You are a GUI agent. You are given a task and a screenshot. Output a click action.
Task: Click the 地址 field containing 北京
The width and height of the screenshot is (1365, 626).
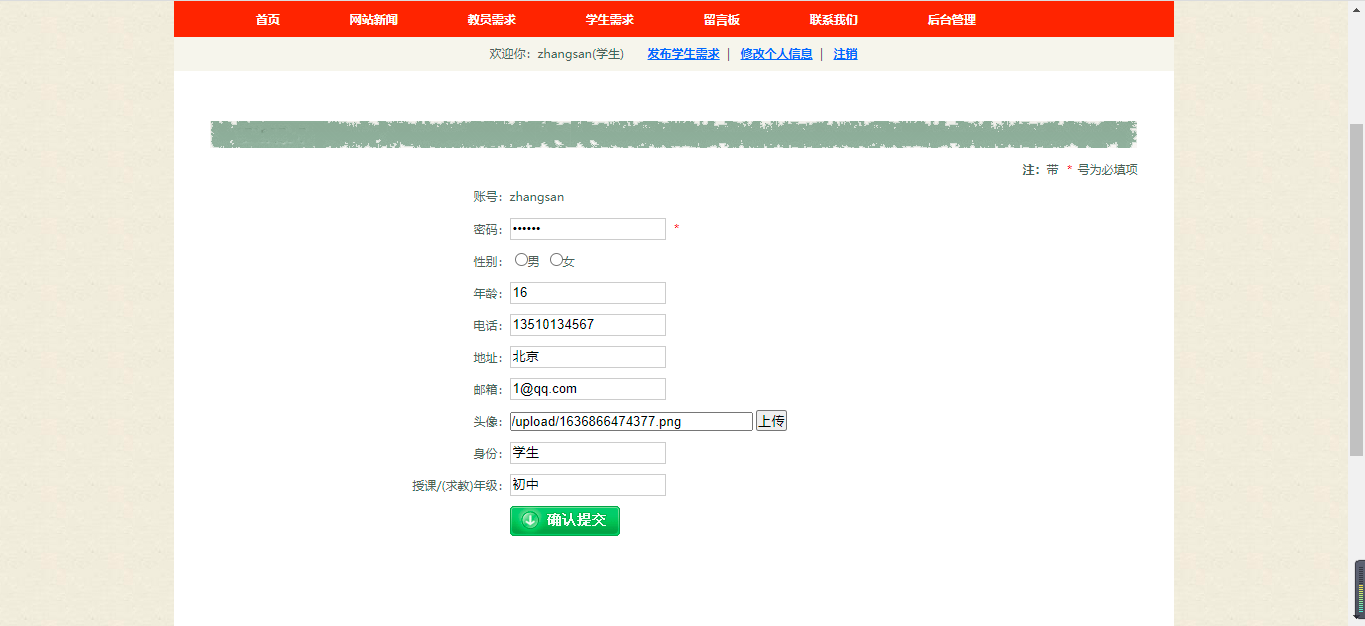click(588, 357)
